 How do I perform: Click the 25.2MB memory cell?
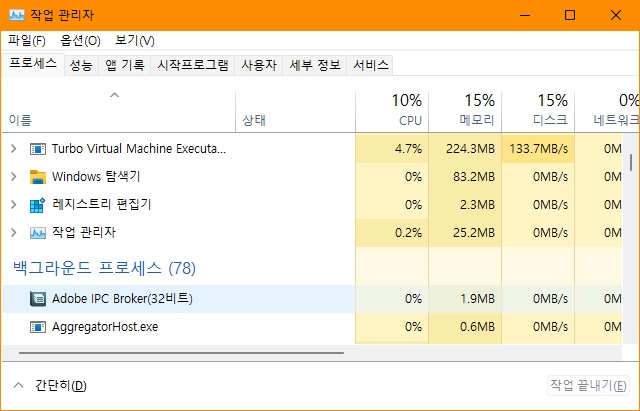coord(465,232)
